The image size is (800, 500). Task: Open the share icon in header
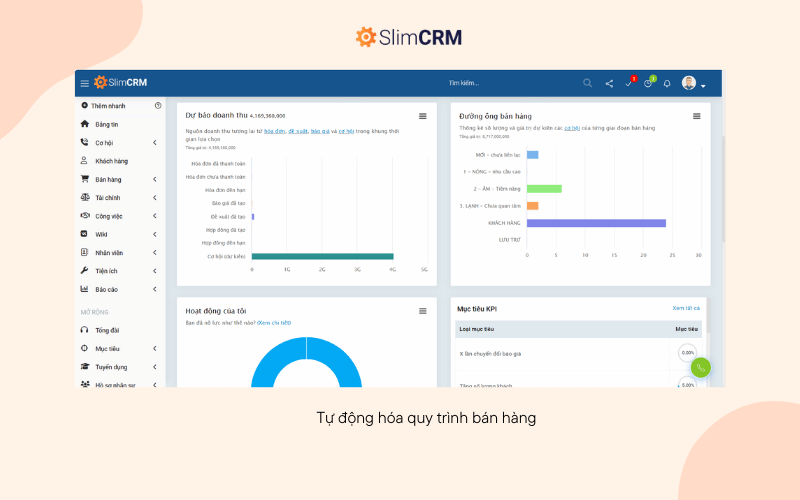[609, 83]
